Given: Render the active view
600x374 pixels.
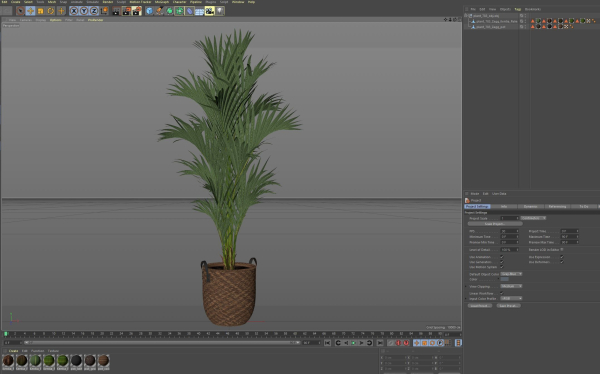Looking at the screenshot, I should coord(116,11).
